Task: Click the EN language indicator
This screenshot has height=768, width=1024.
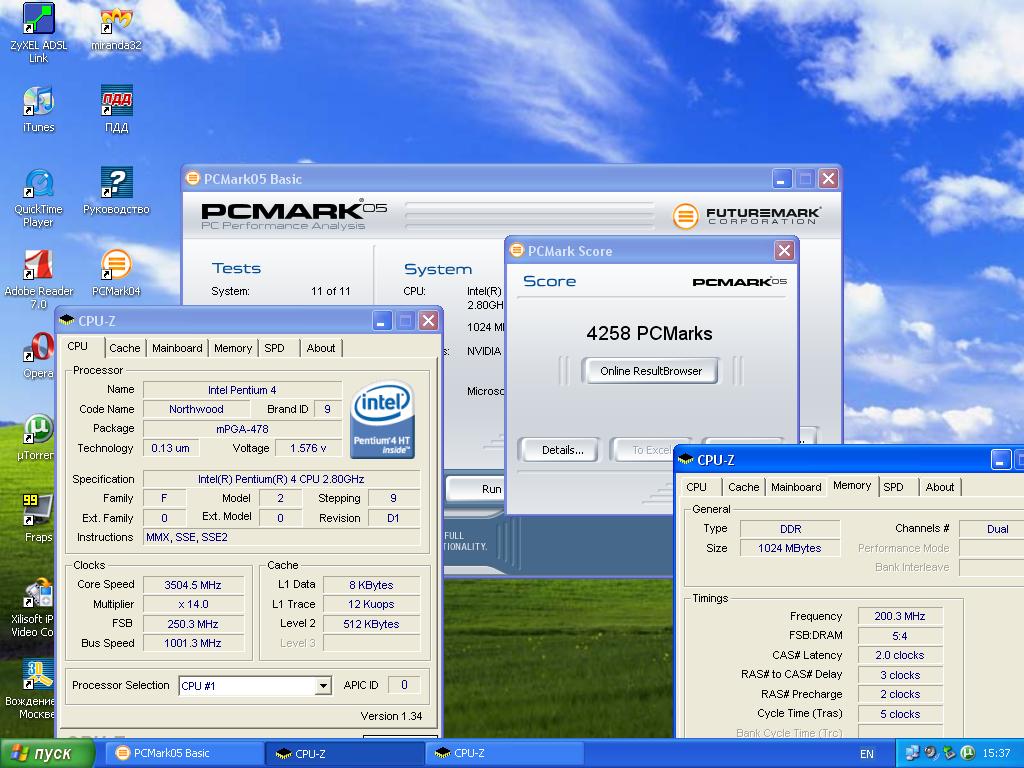Action: [867, 754]
